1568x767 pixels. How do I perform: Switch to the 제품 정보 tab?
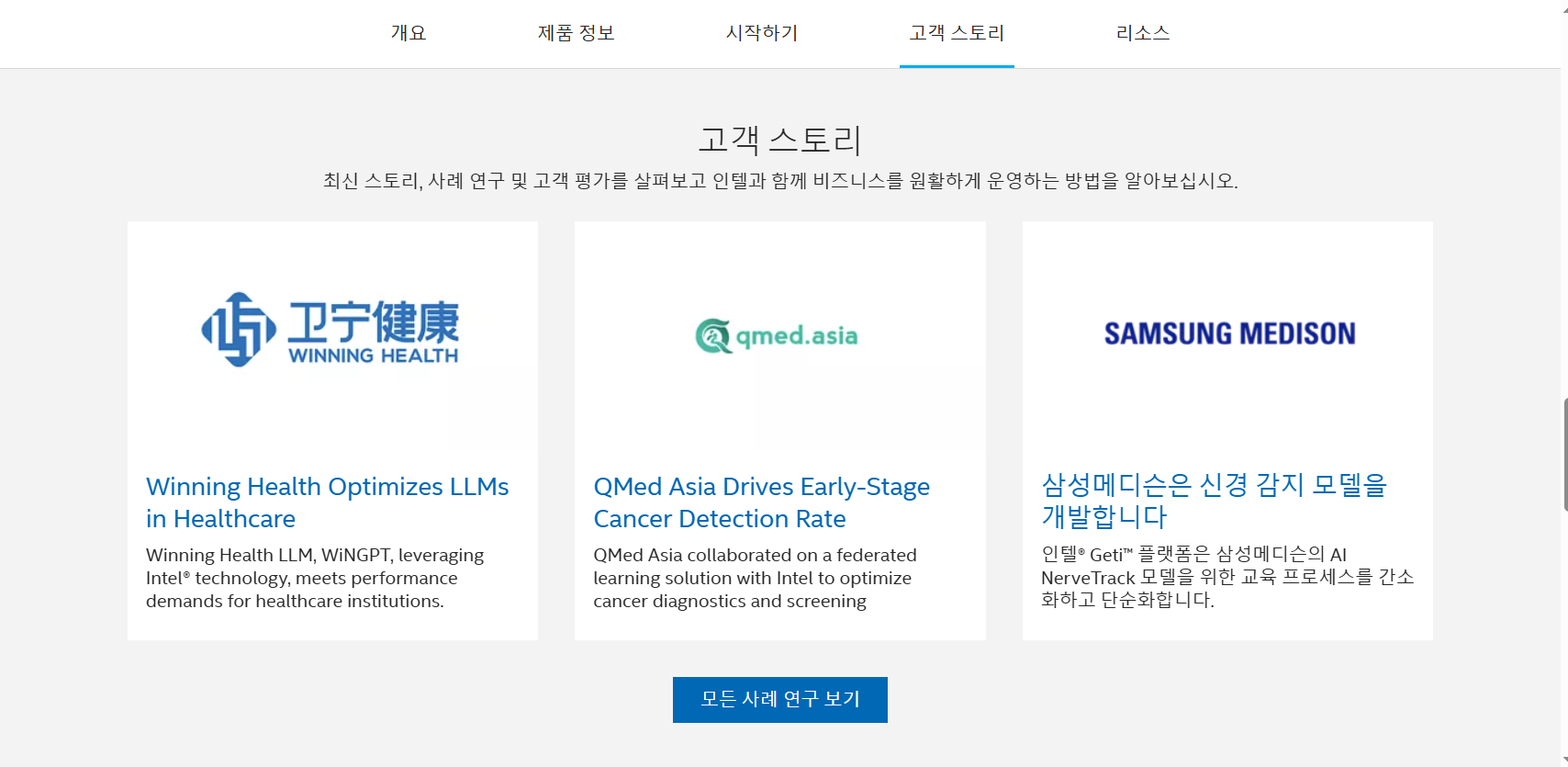[x=577, y=33]
